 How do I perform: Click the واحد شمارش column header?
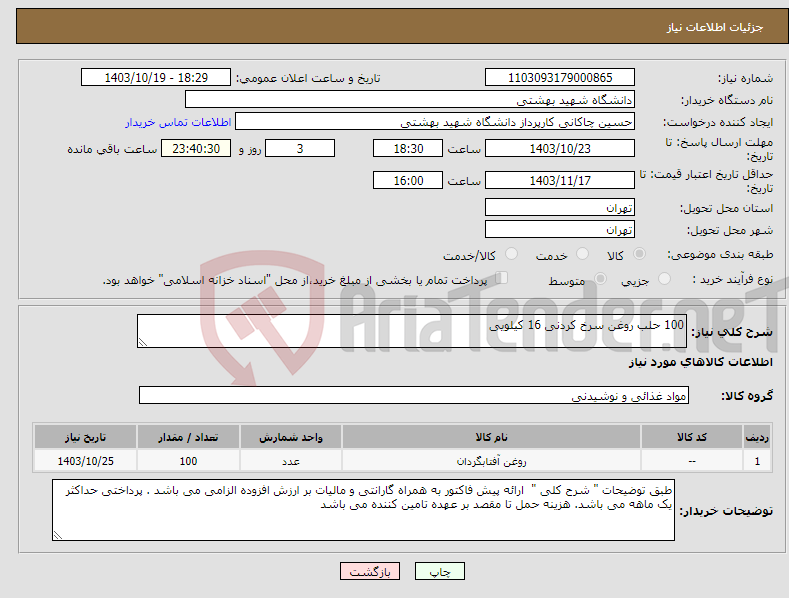click(291, 437)
